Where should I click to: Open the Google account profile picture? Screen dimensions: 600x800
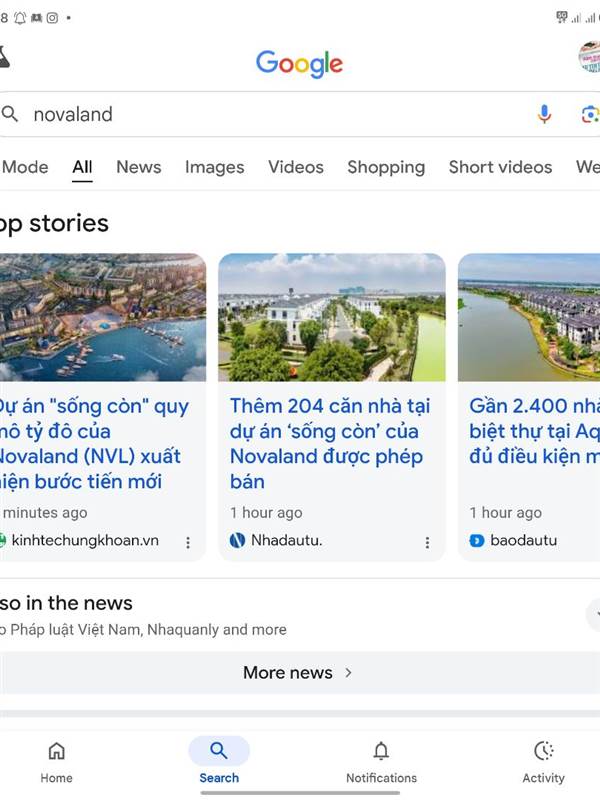click(590, 58)
